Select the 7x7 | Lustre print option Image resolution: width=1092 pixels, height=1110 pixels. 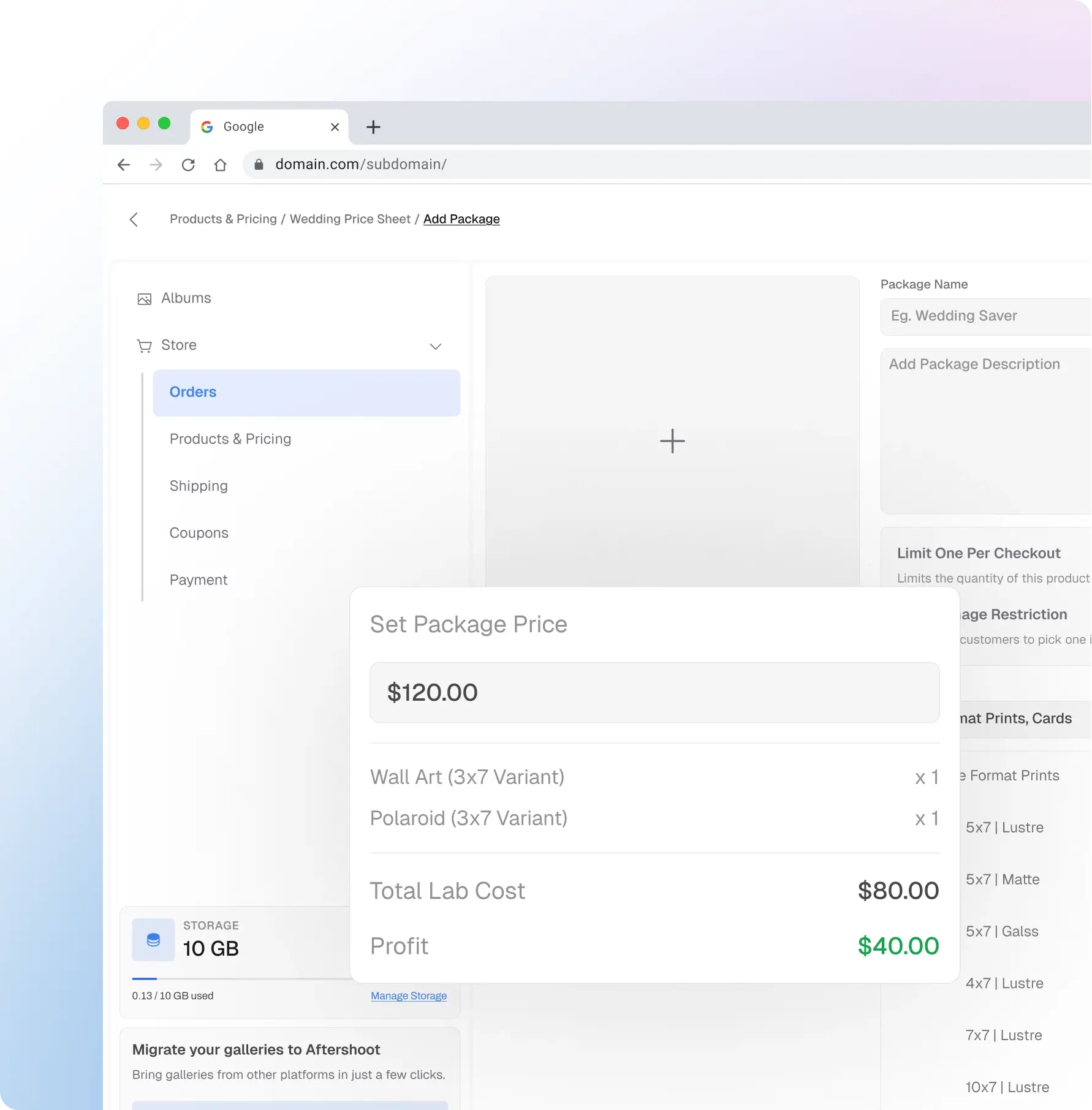(1004, 1036)
